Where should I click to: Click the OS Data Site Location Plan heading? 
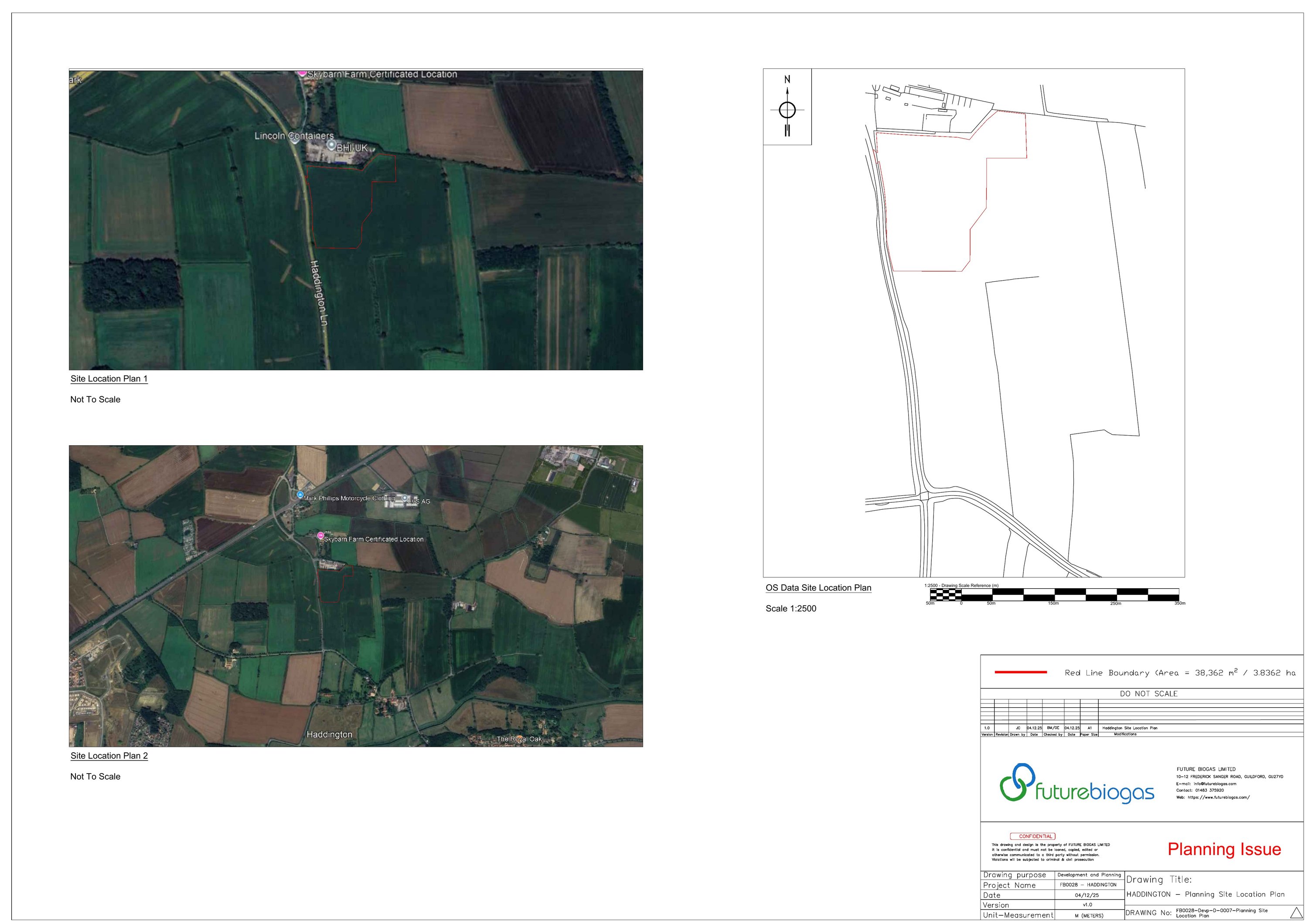tap(818, 588)
